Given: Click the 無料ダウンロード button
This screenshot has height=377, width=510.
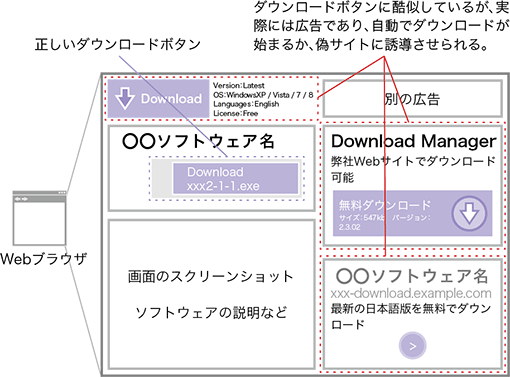Looking at the screenshot, I should pos(413,213).
